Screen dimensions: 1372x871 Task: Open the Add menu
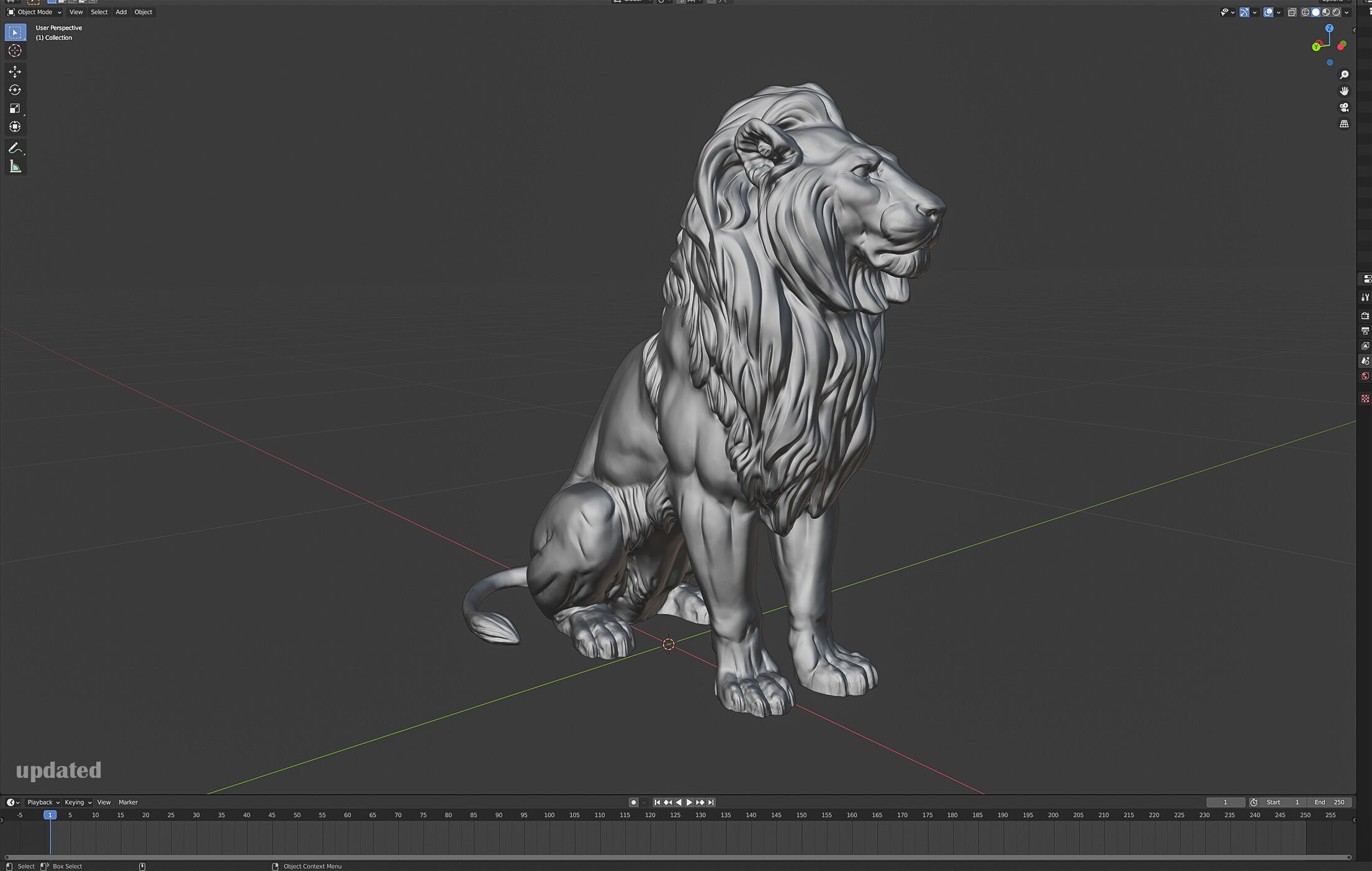click(121, 12)
